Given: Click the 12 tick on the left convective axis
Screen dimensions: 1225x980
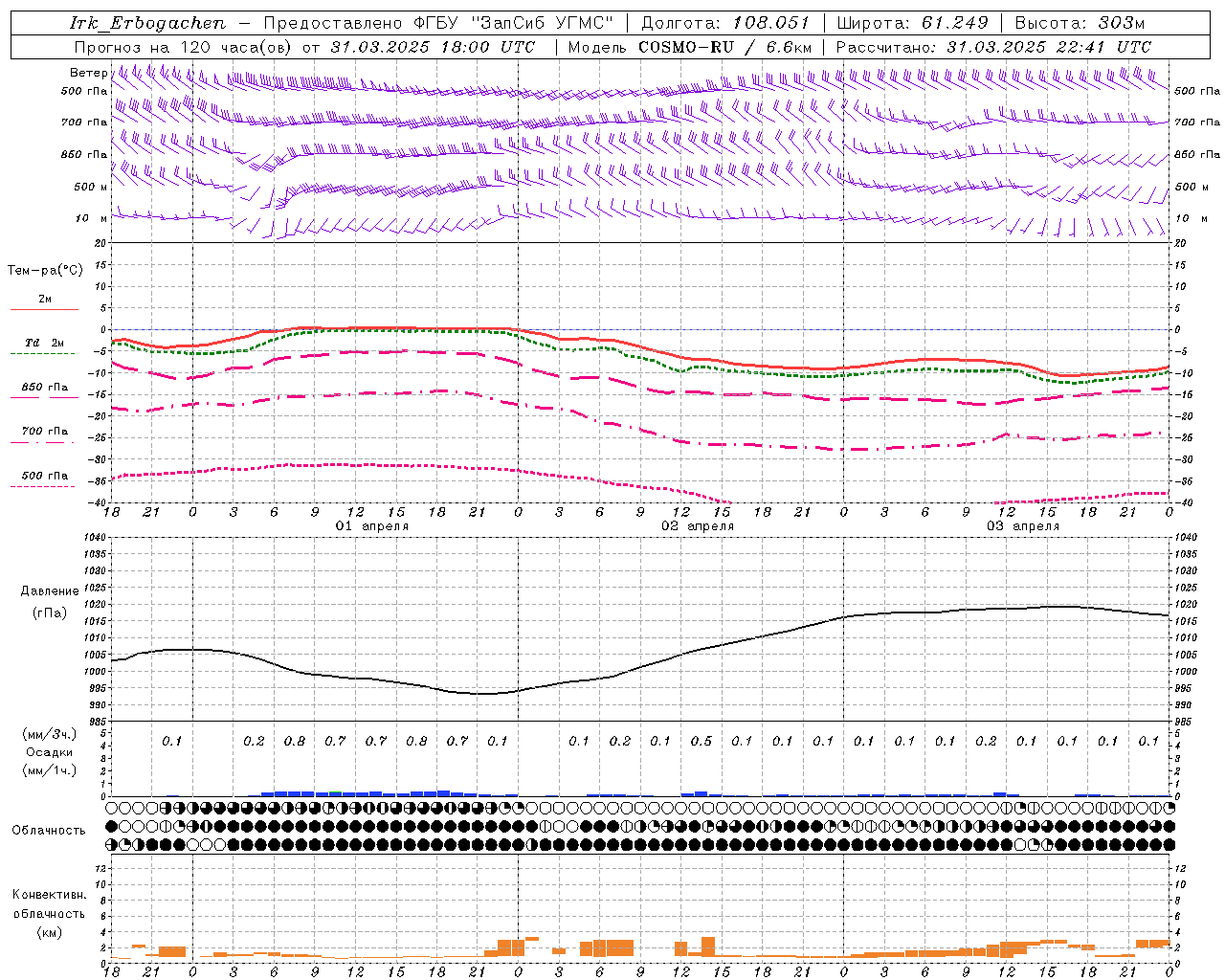Looking at the screenshot, I should pos(100,868).
